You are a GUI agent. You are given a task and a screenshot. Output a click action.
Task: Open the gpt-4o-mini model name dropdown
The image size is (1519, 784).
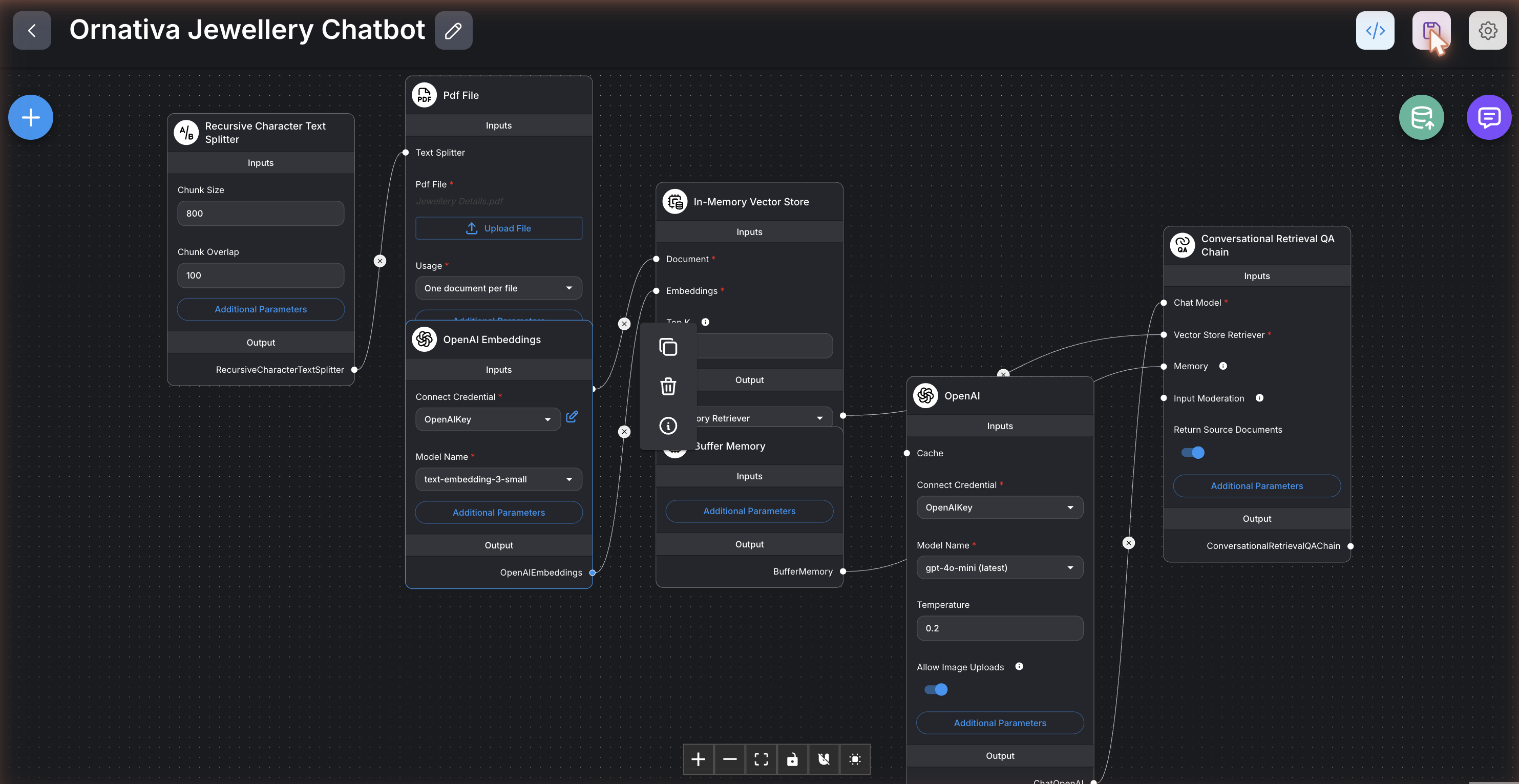coord(1000,568)
